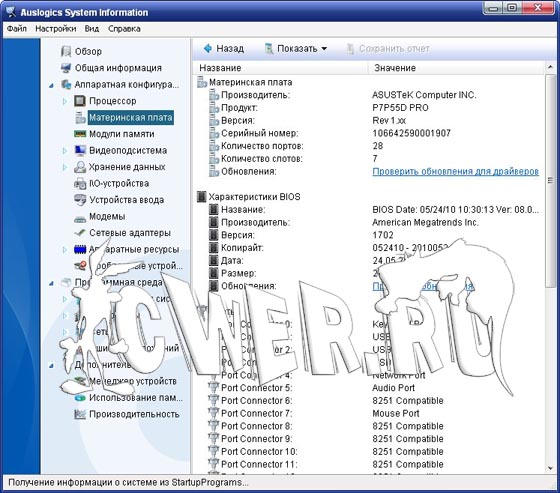Viewport: 560px width, 493px height.
Task: Select Материнская плата in the sidebar
Action: 131,118
